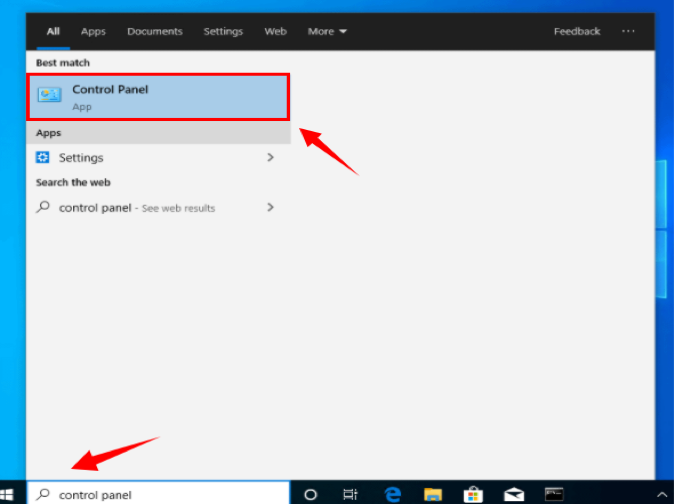The width and height of the screenshot is (675, 504).
Task: Open the Windows Start menu
Action: point(8,495)
